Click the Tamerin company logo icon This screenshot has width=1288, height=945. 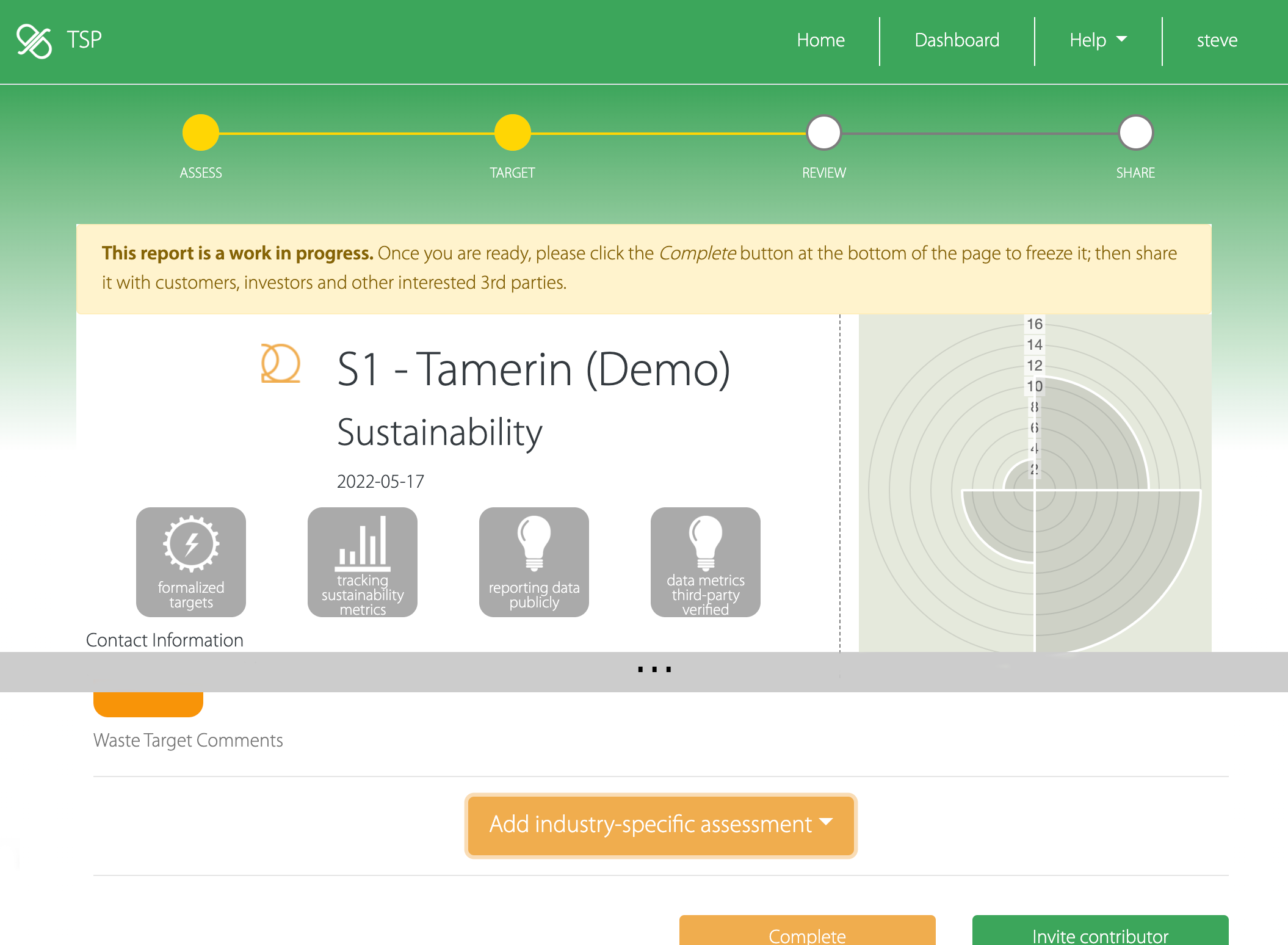[280, 364]
